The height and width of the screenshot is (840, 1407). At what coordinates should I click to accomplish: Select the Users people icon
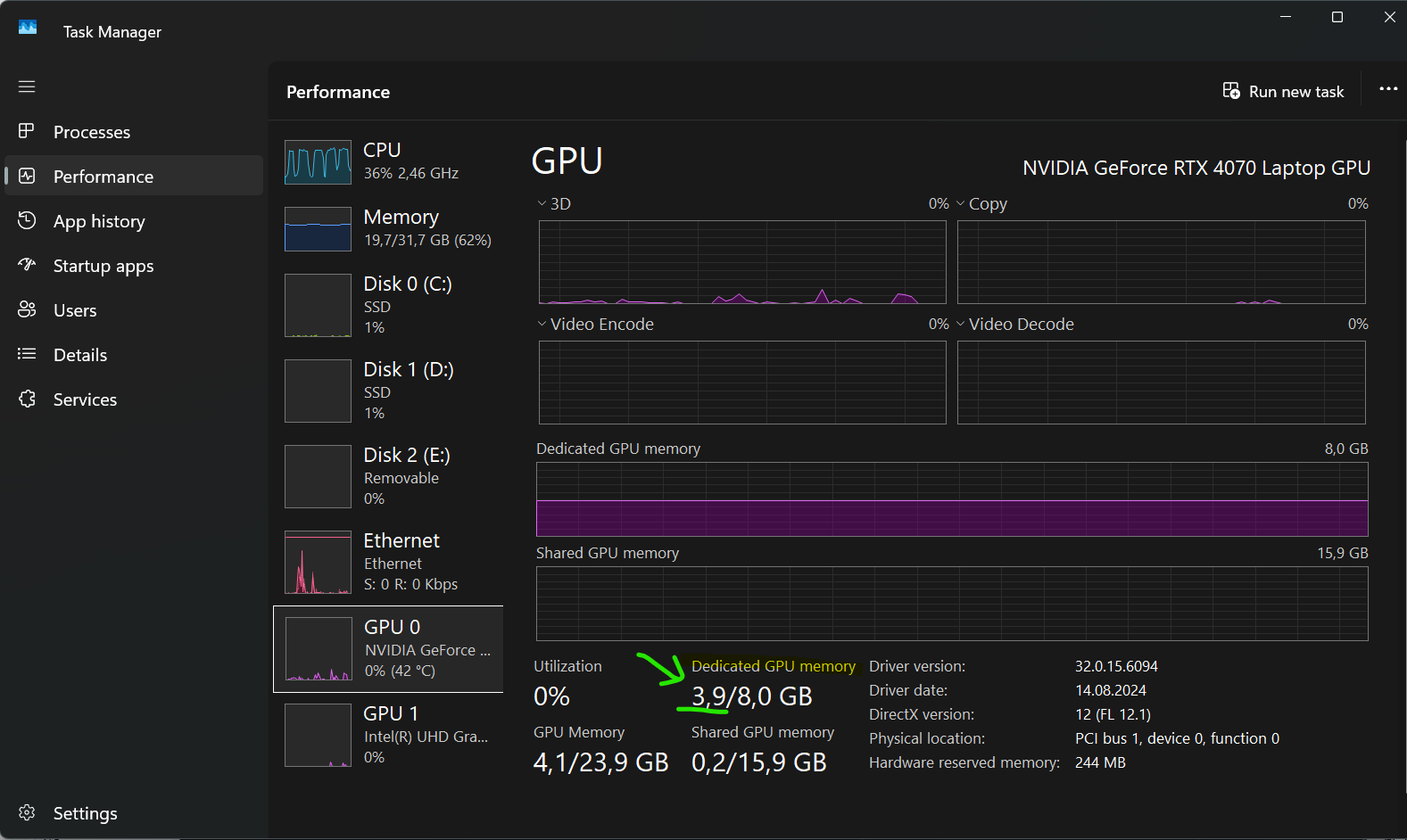(27, 309)
